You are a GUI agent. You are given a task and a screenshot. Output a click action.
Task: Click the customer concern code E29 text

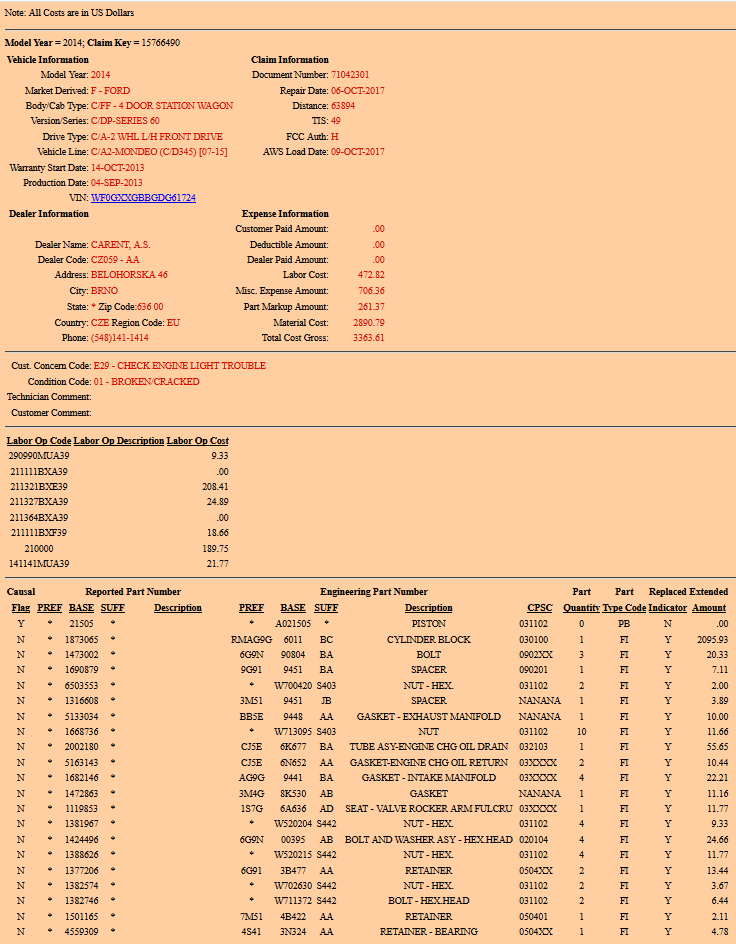tap(180, 366)
